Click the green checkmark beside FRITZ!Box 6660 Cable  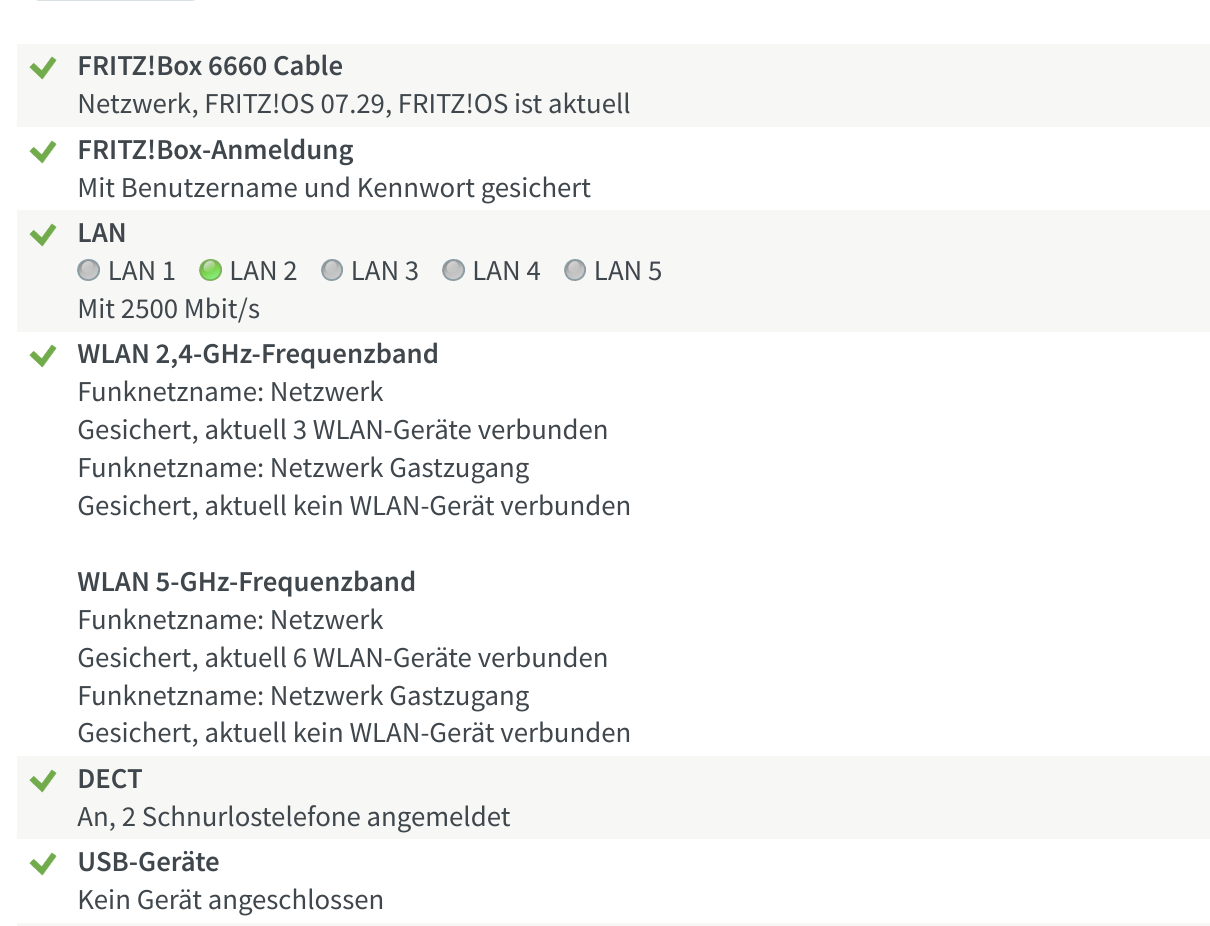pos(42,69)
